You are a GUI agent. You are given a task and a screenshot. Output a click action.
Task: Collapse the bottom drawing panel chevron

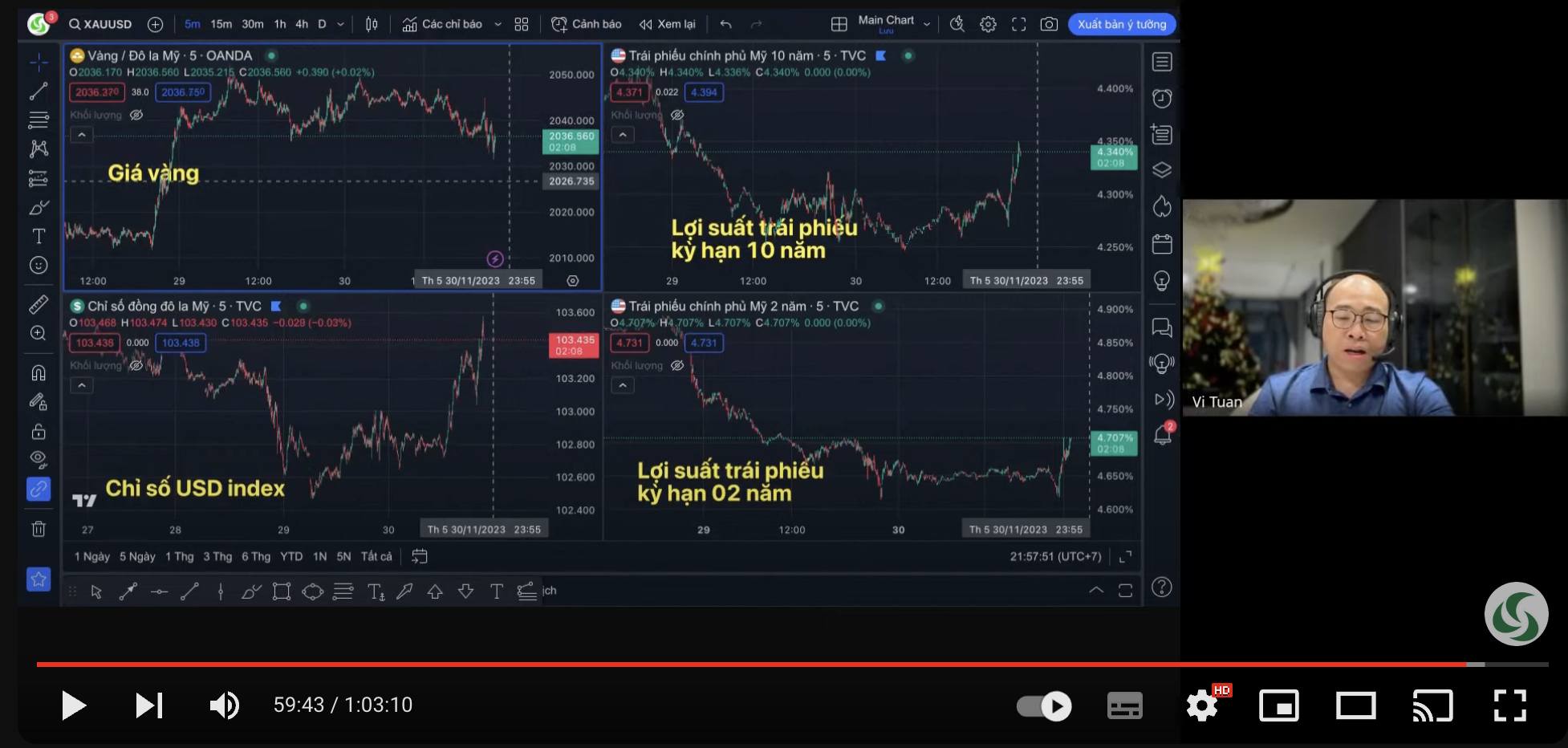1096,590
